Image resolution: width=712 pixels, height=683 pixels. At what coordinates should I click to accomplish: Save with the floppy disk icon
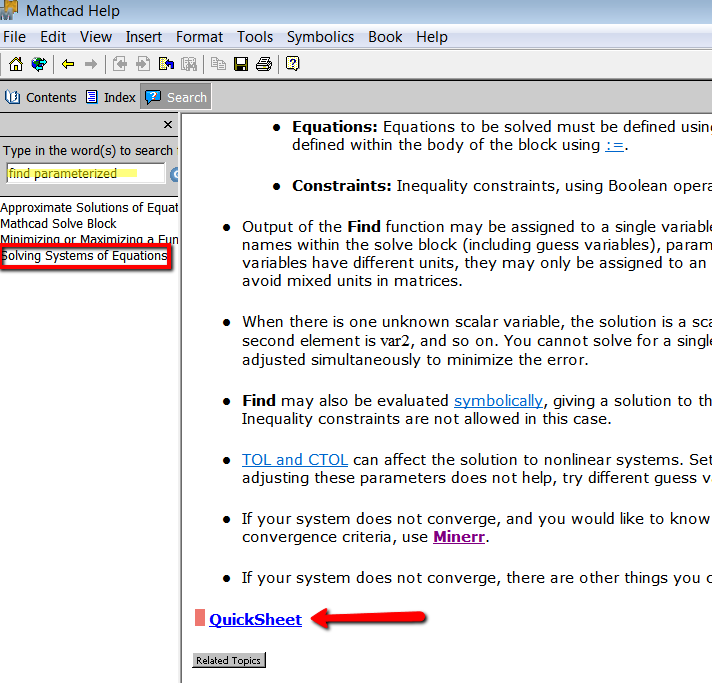pyautogui.click(x=241, y=64)
